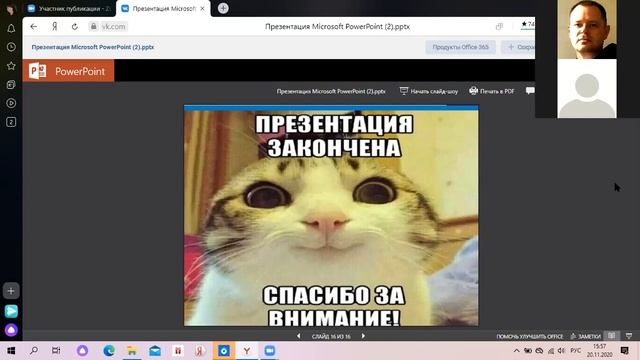The image size is (640, 360).
Task: Click the copy-page icon near the title
Action: pos(499,27)
